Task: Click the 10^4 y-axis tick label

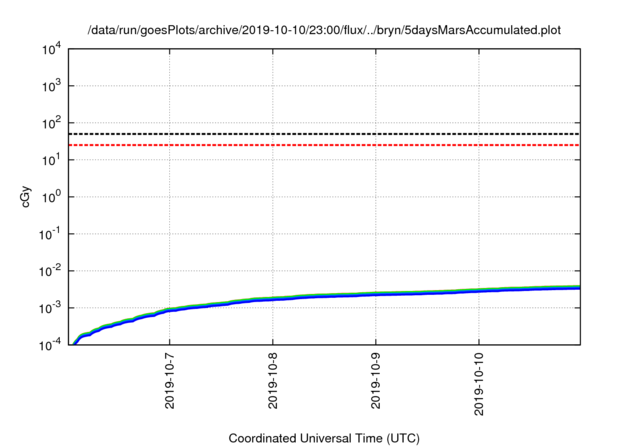Action: tap(51, 49)
